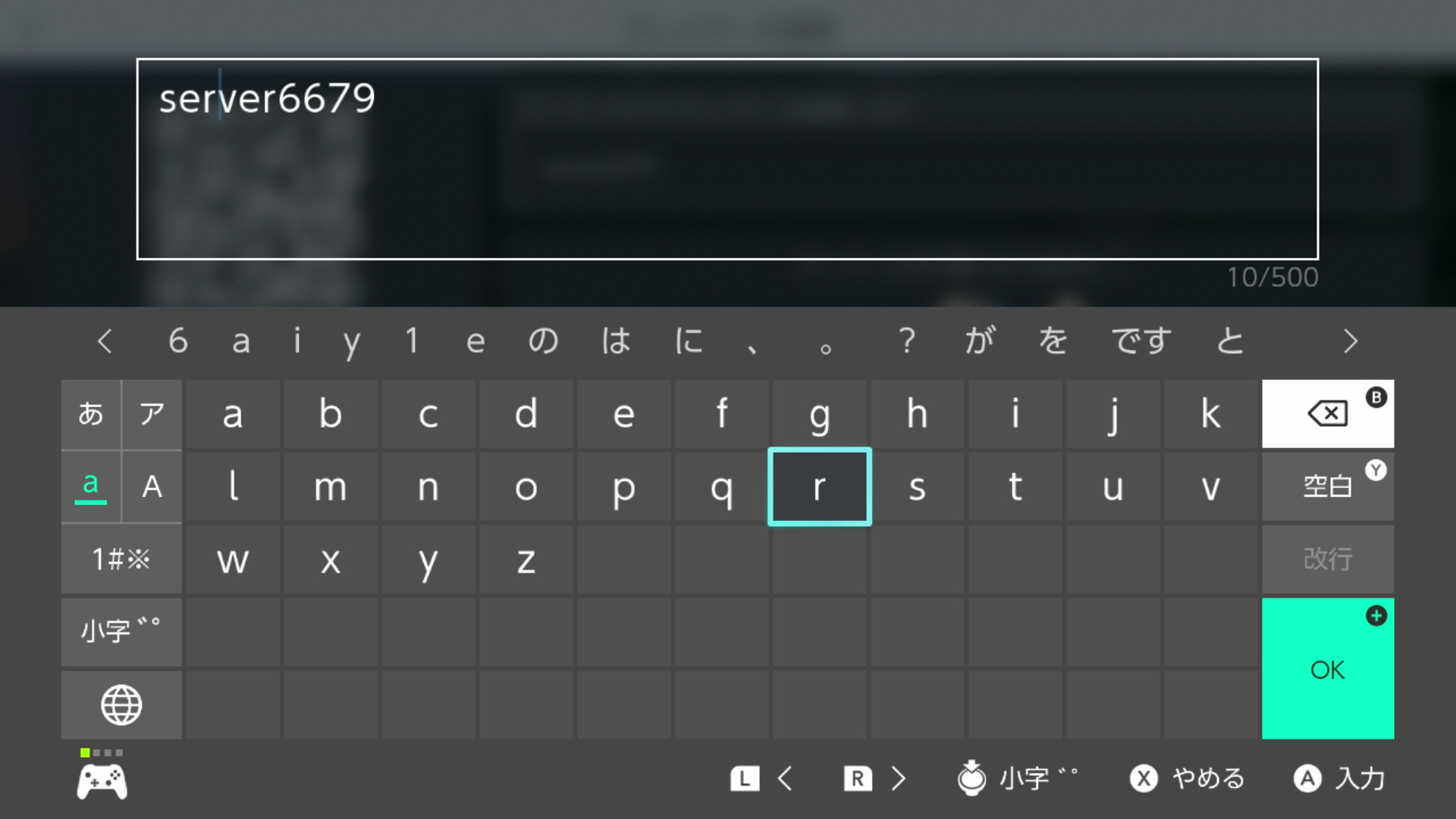Click the A button 入力 icon
Viewport: 1456px width, 819px height.
click(x=1307, y=779)
